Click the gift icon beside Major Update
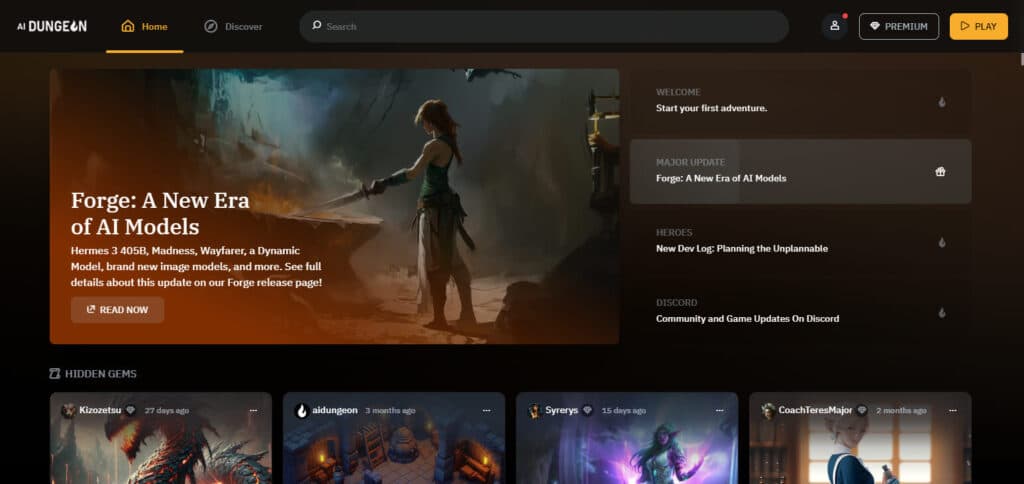 [x=940, y=172]
